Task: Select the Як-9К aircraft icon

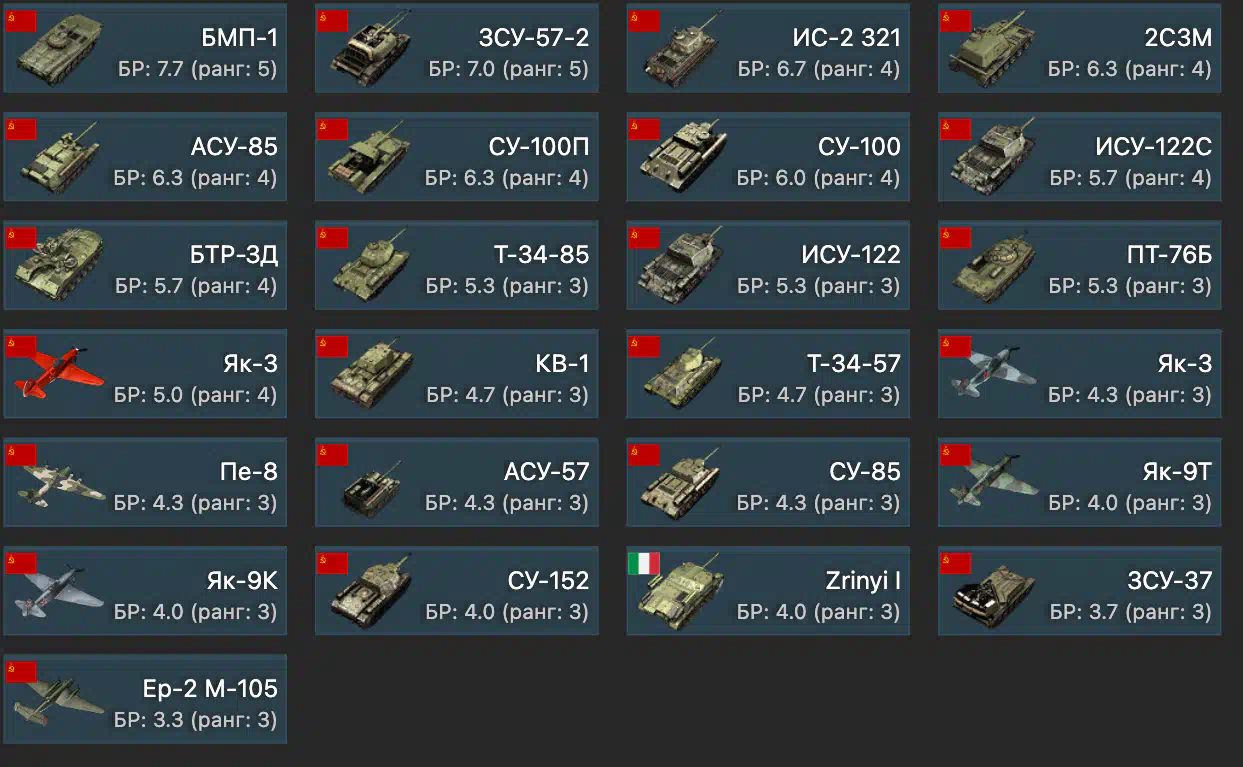Action: pyautogui.click(x=60, y=592)
